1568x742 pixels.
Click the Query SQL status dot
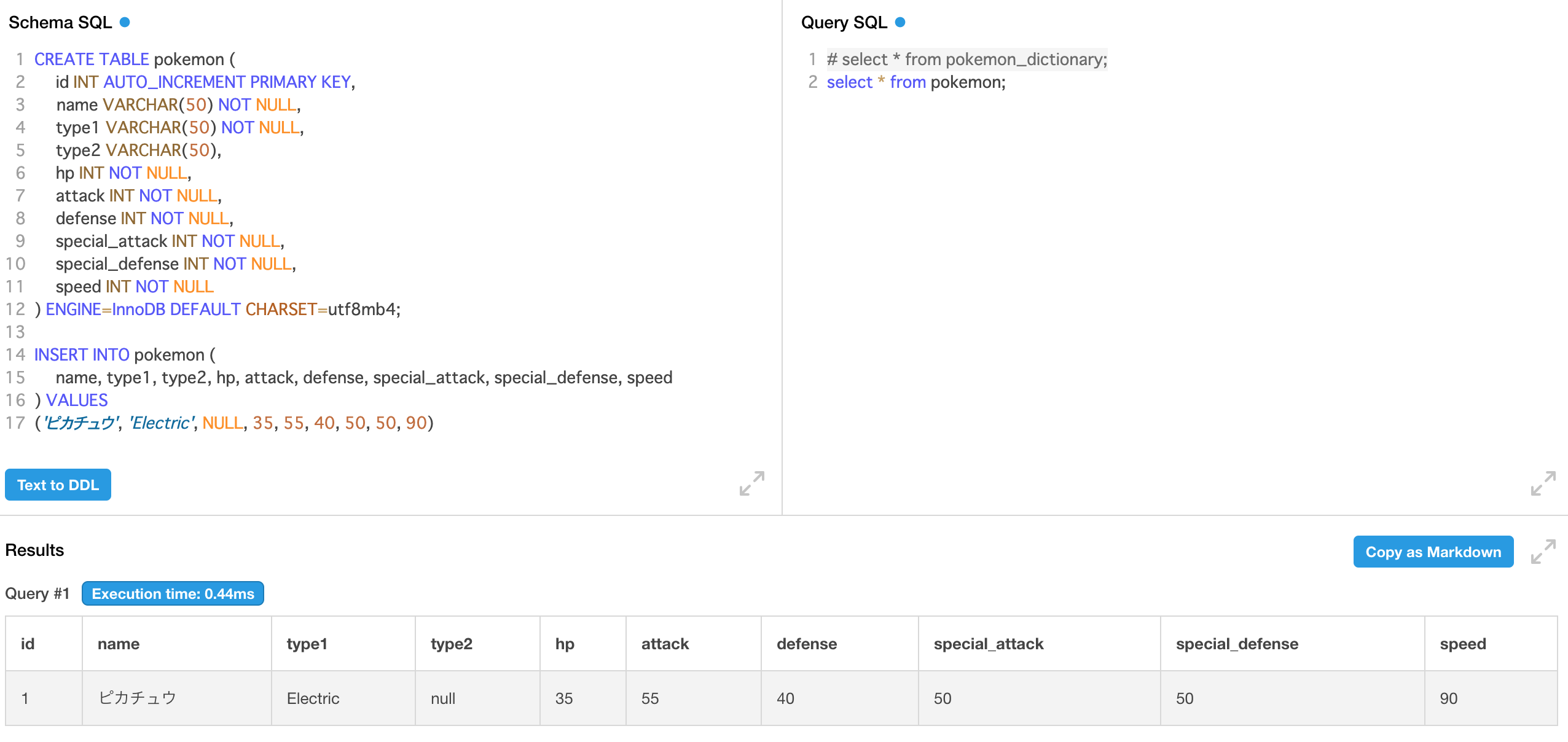[x=900, y=22]
